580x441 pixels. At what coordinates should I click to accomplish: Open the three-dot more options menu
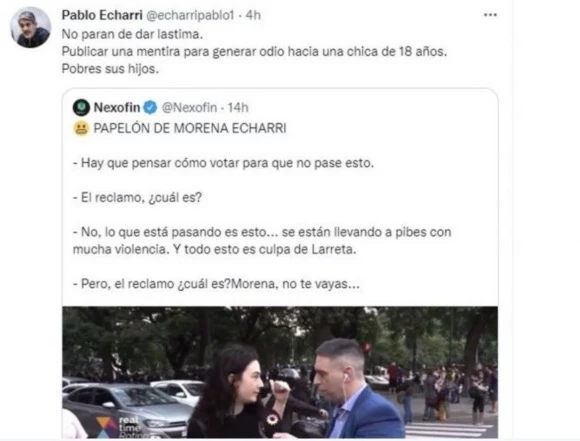[x=490, y=15]
